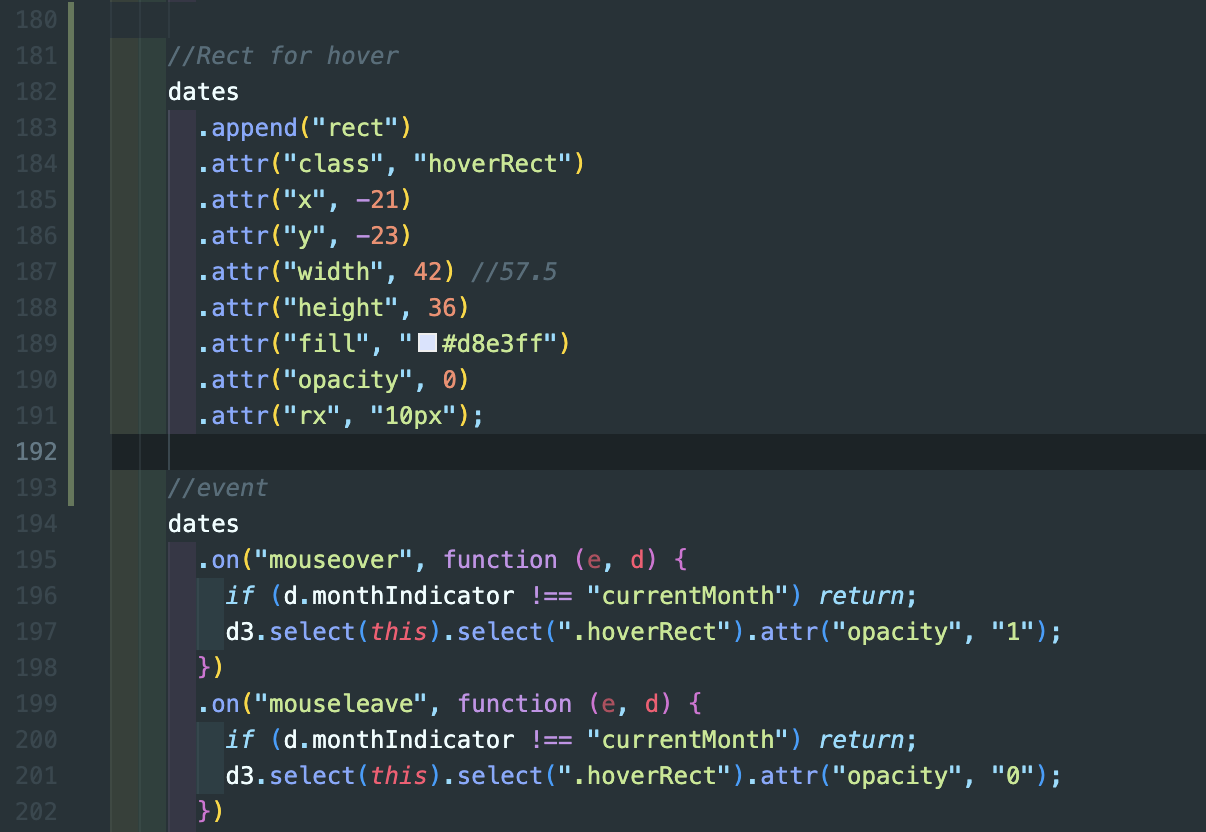Click the comment "//57.5"
Screen dimensions: 1206x832
pyautogui.click(x=513, y=272)
